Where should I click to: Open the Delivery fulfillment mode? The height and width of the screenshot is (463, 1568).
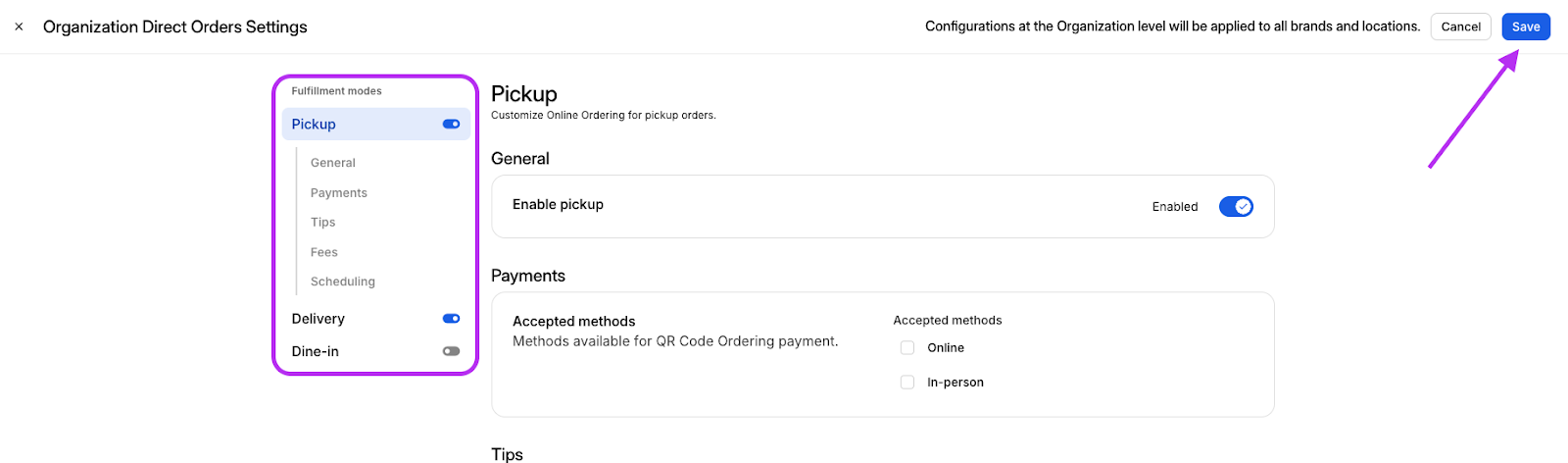tap(318, 319)
